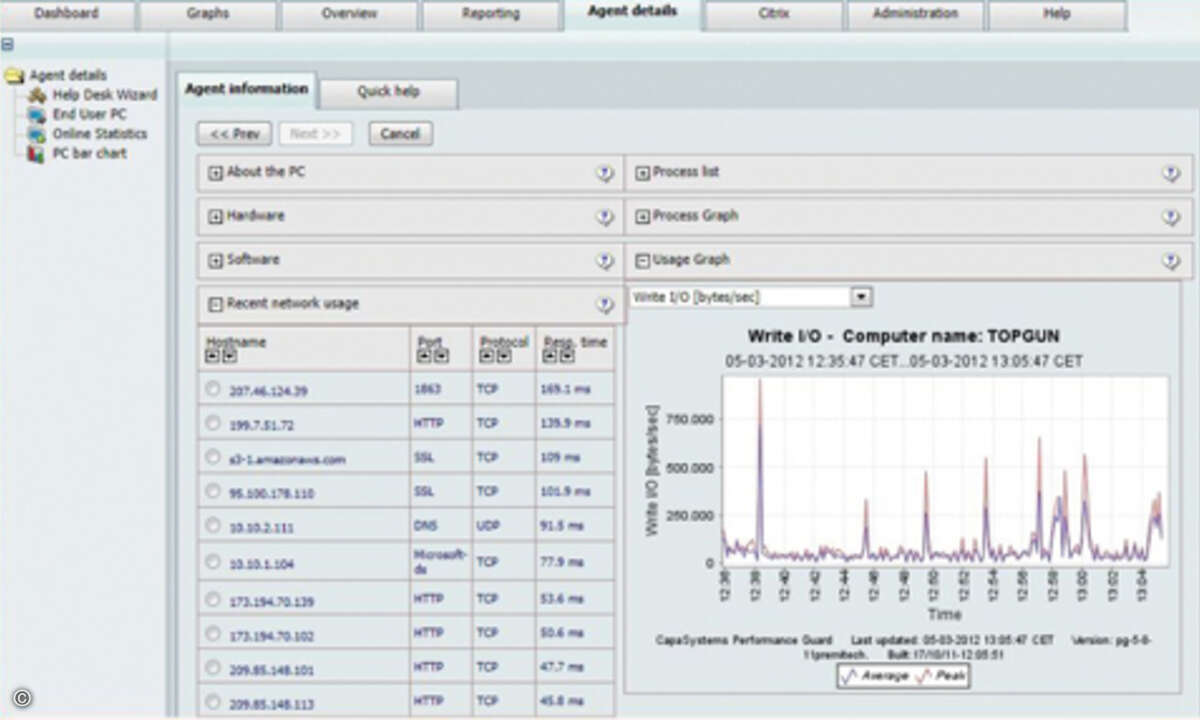Click the Write I/O chart area
Viewport: 1200px width, 720px height.
944,470
